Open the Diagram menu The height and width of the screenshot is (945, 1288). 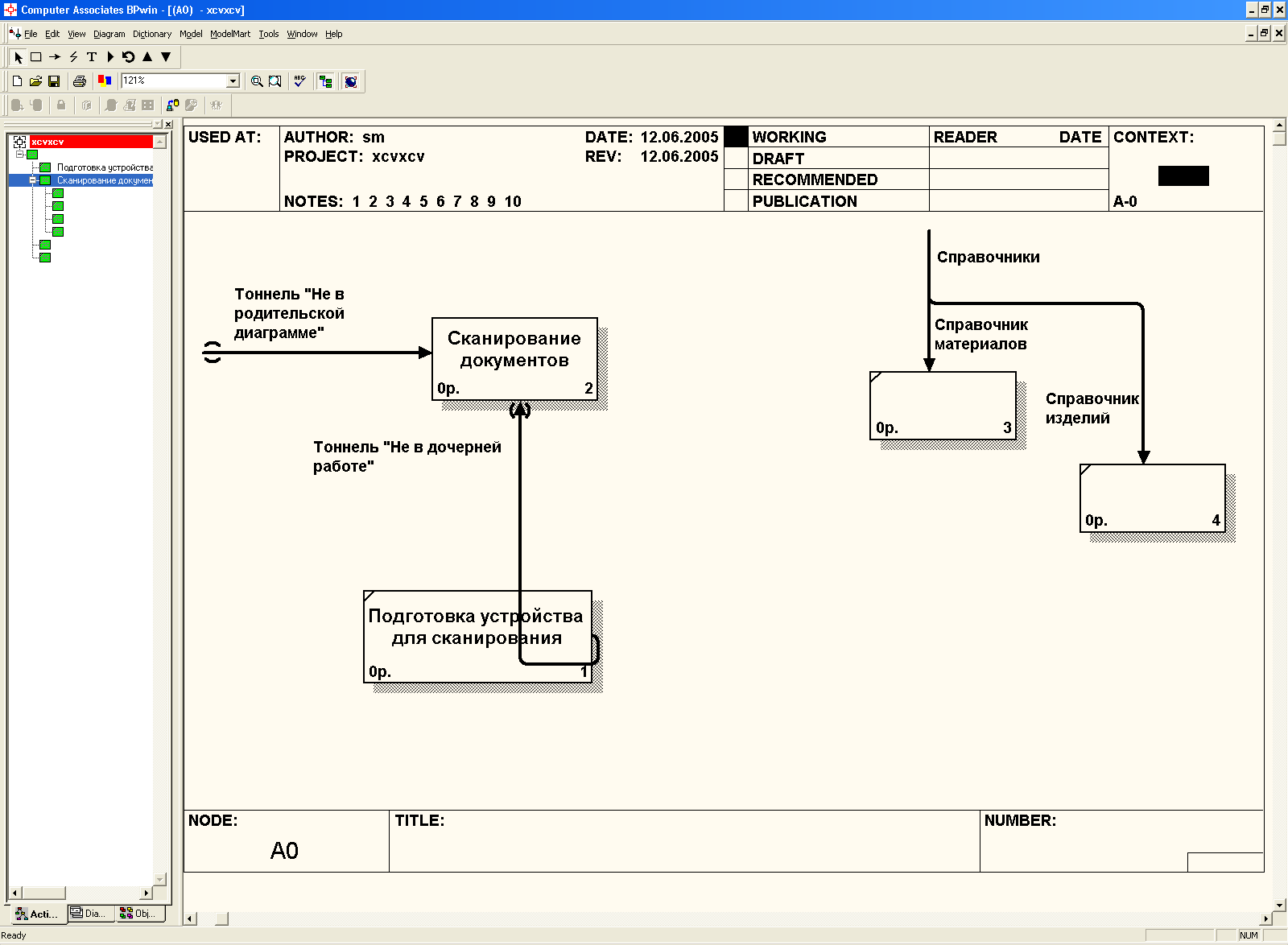(x=109, y=34)
